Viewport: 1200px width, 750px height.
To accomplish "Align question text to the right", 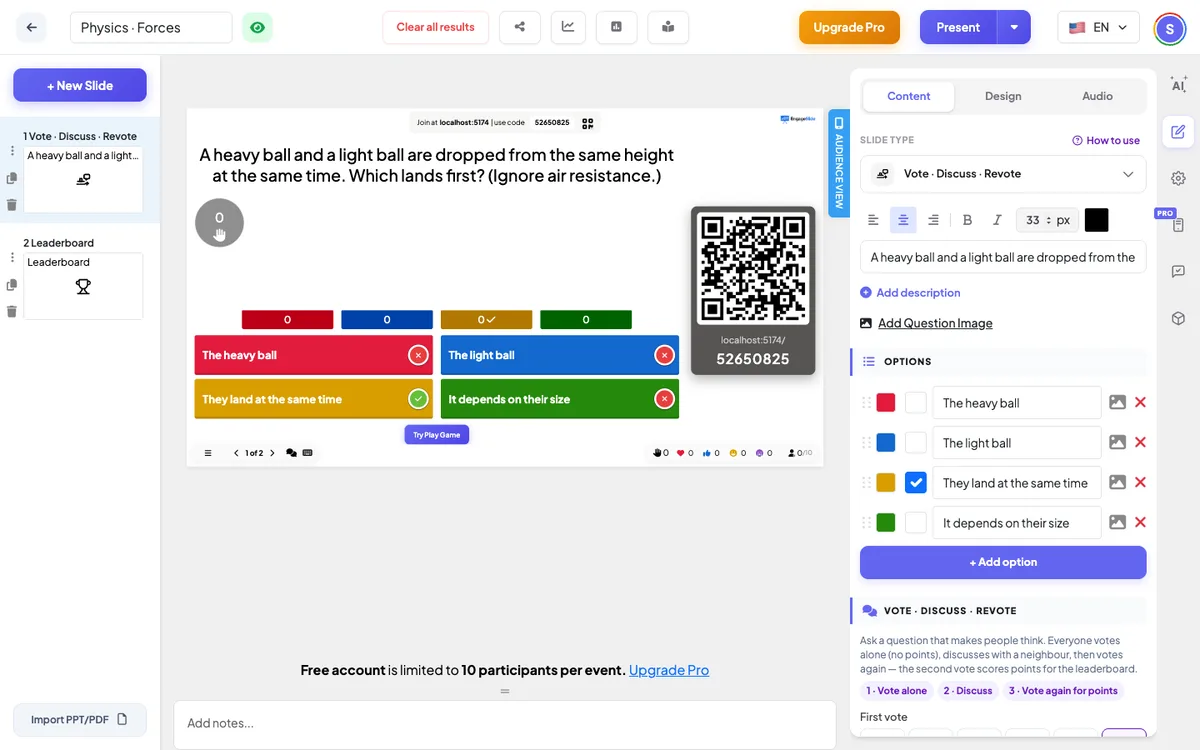I will tap(933, 220).
